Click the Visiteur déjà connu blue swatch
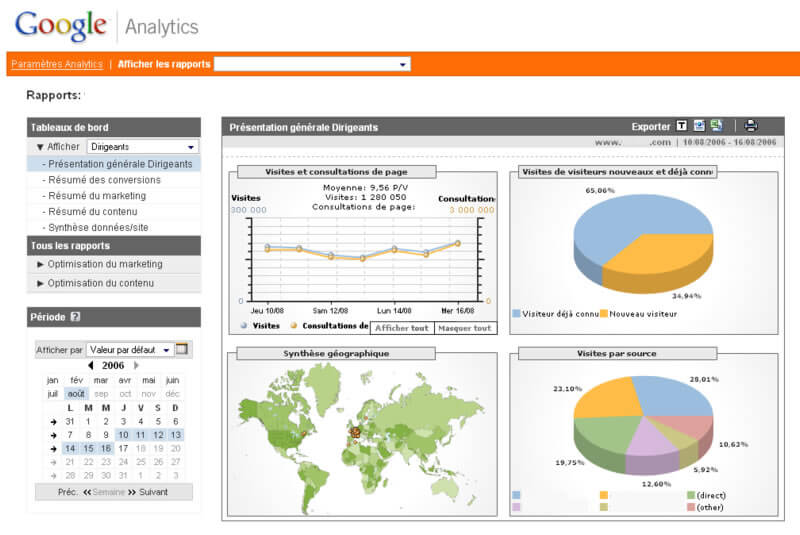 pos(516,314)
